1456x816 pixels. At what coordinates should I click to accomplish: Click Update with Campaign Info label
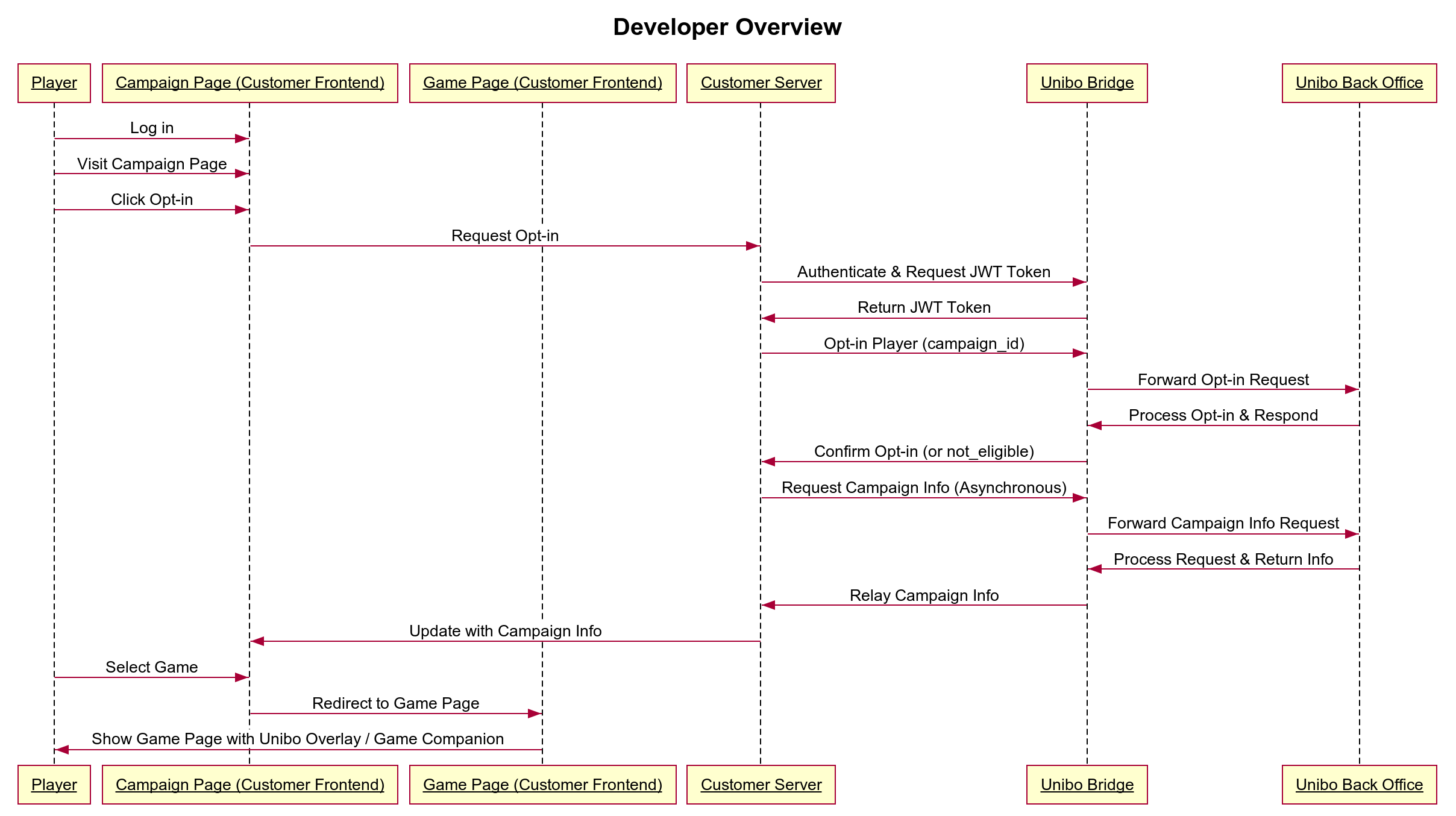point(505,631)
